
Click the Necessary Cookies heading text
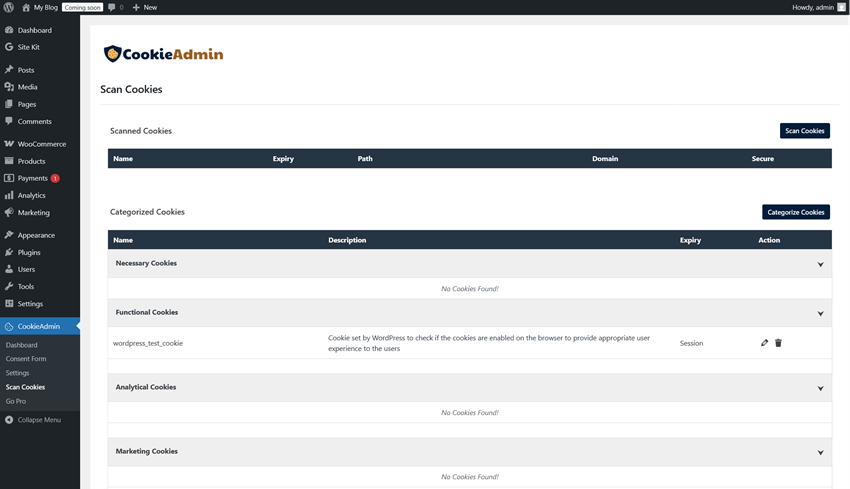tap(146, 263)
